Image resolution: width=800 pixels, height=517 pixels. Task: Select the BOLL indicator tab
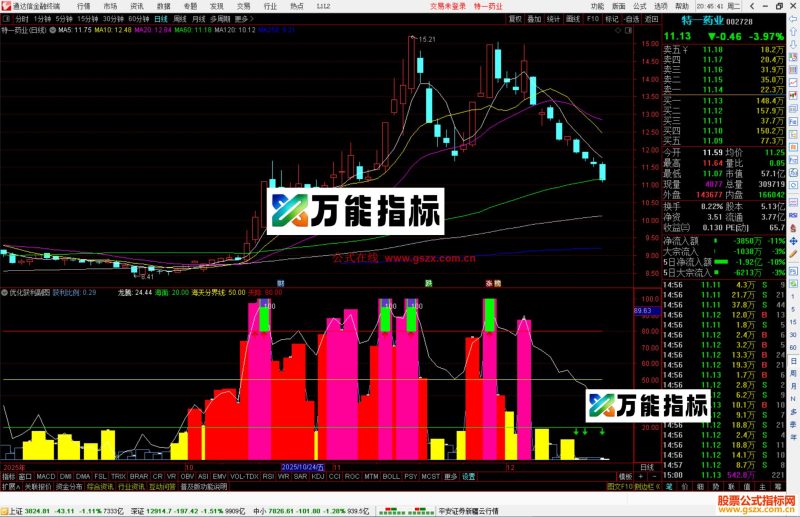[391, 476]
